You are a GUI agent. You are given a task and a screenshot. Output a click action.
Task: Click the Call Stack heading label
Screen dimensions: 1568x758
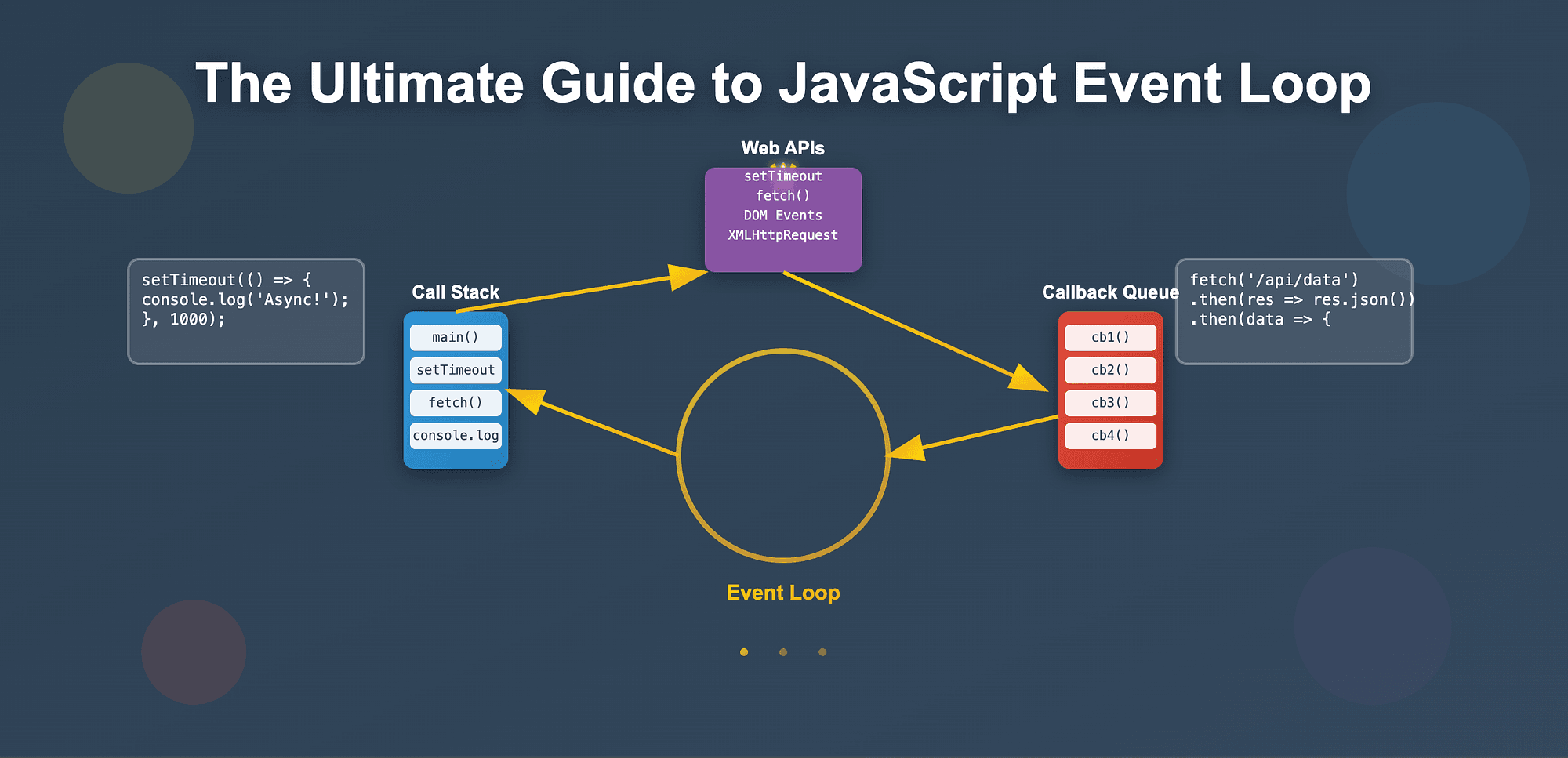456,292
